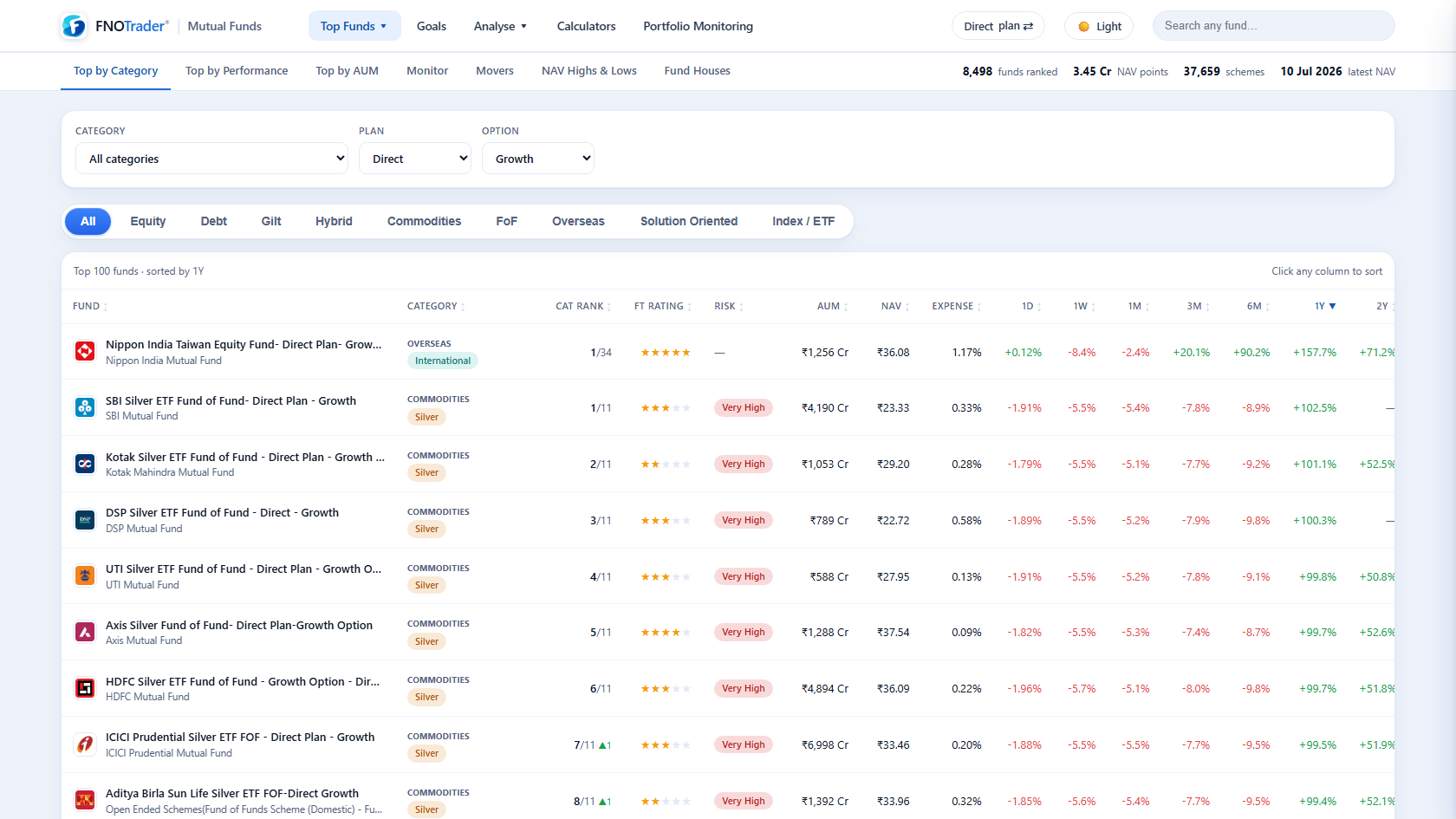1456x819 pixels.
Task: Click the Mutual Funds header label
Action: tap(224, 26)
